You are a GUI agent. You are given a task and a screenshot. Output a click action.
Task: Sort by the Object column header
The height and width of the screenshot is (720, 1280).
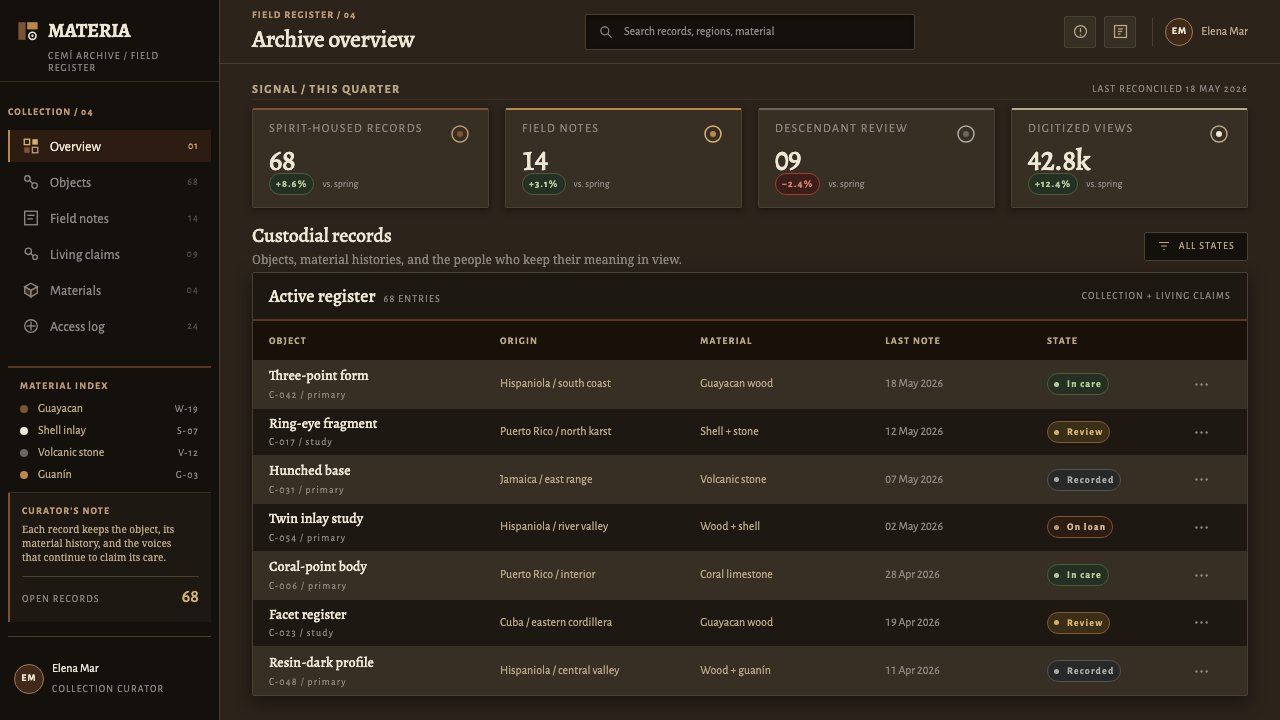coord(287,341)
